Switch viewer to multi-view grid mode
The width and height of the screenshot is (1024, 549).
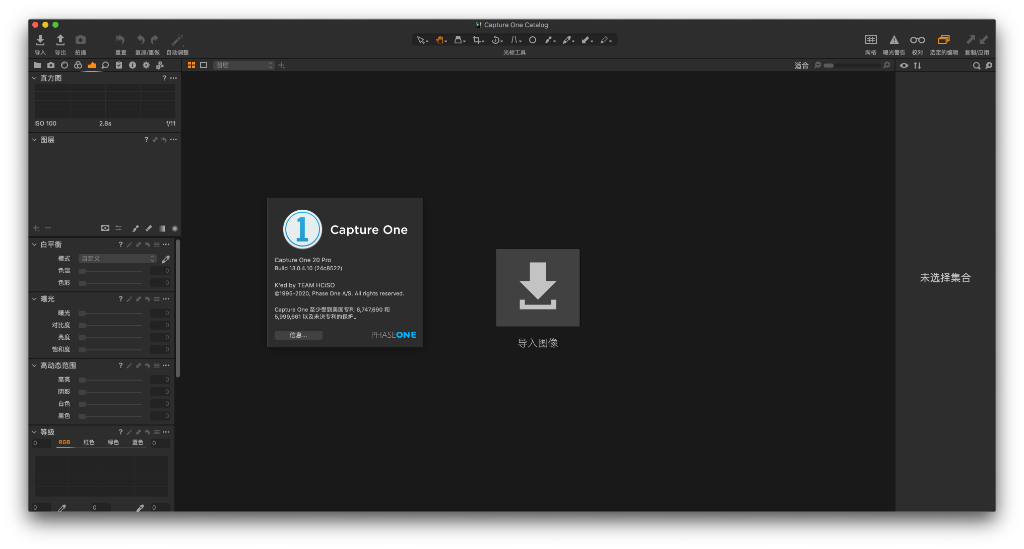pyautogui.click(x=191, y=65)
